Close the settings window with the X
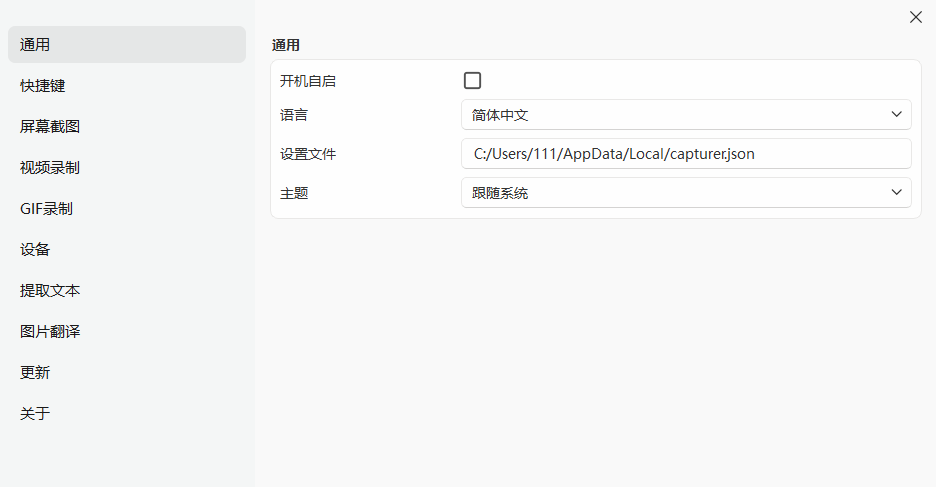The width and height of the screenshot is (936, 487). click(x=915, y=17)
